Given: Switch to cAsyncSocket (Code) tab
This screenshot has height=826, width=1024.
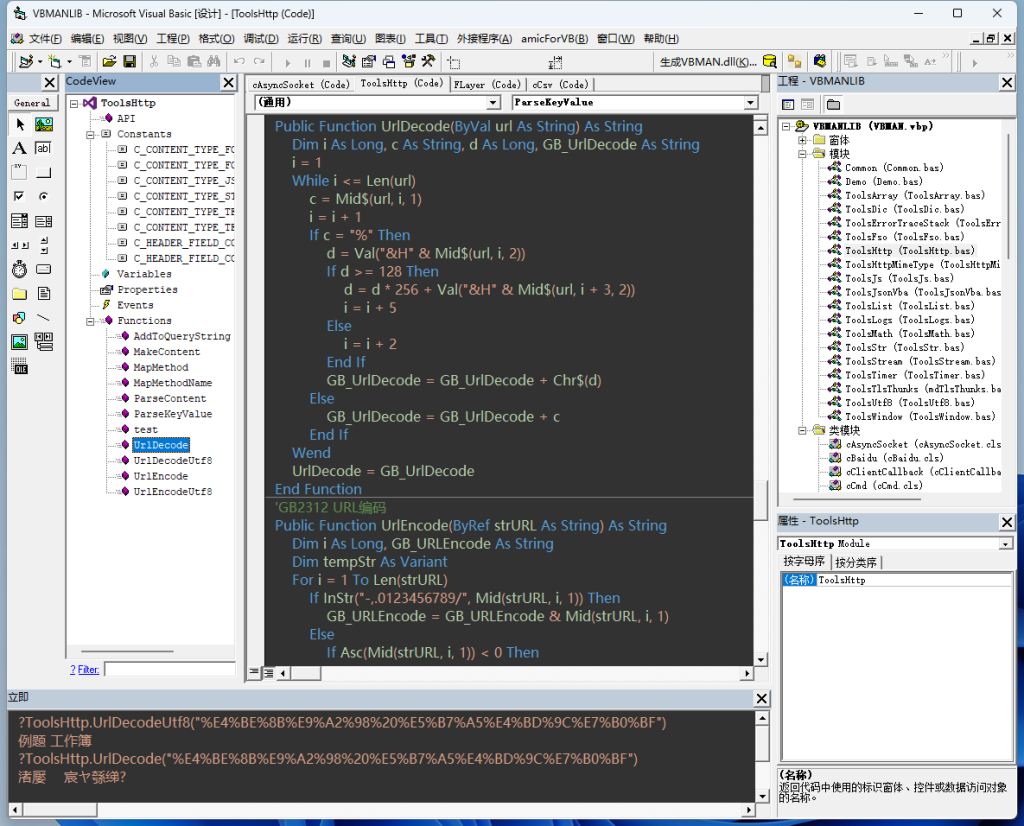Looking at the screenshot, I should click(x=301, y=84).
